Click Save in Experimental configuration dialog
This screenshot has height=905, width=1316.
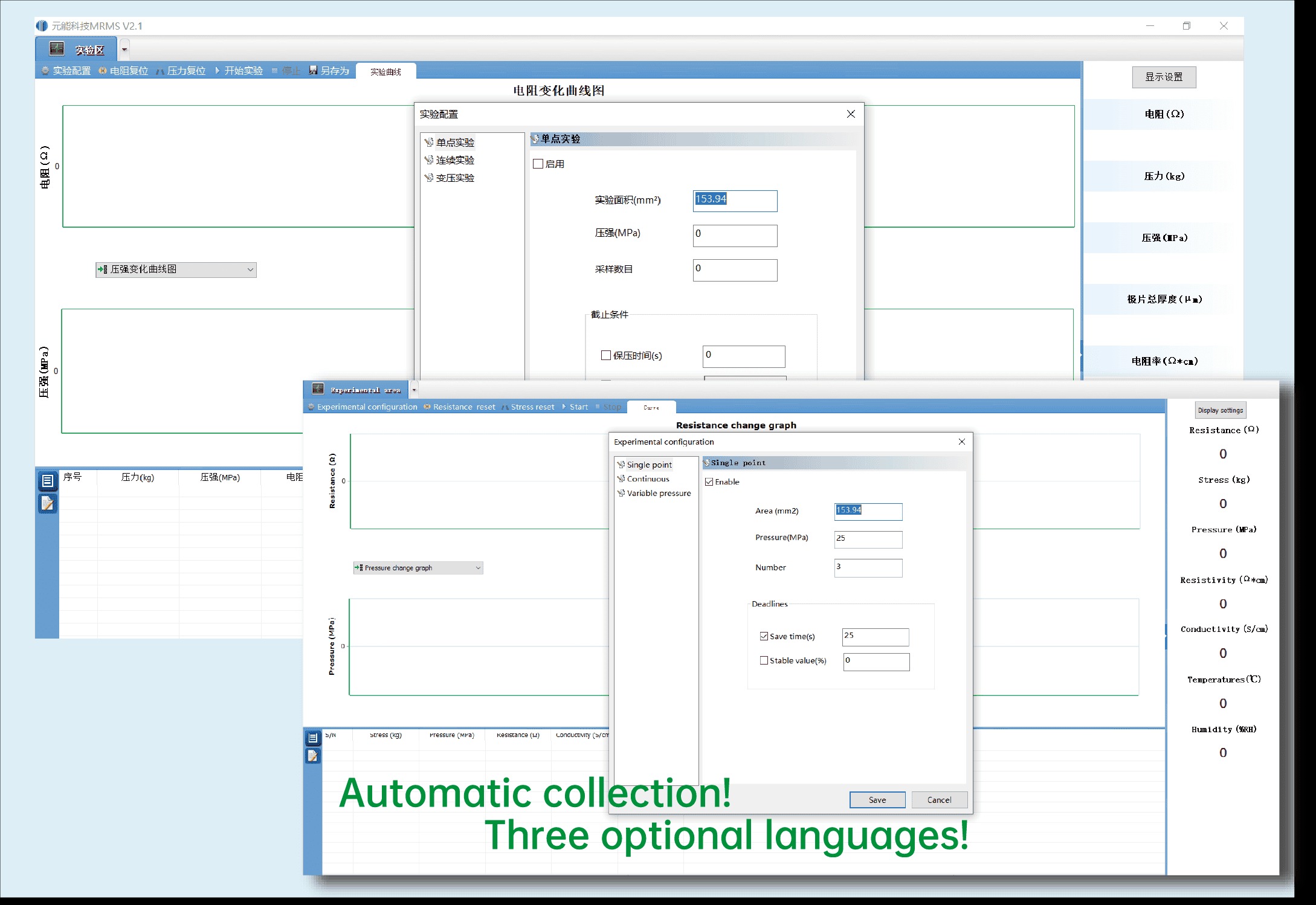(x=877, y=799)
